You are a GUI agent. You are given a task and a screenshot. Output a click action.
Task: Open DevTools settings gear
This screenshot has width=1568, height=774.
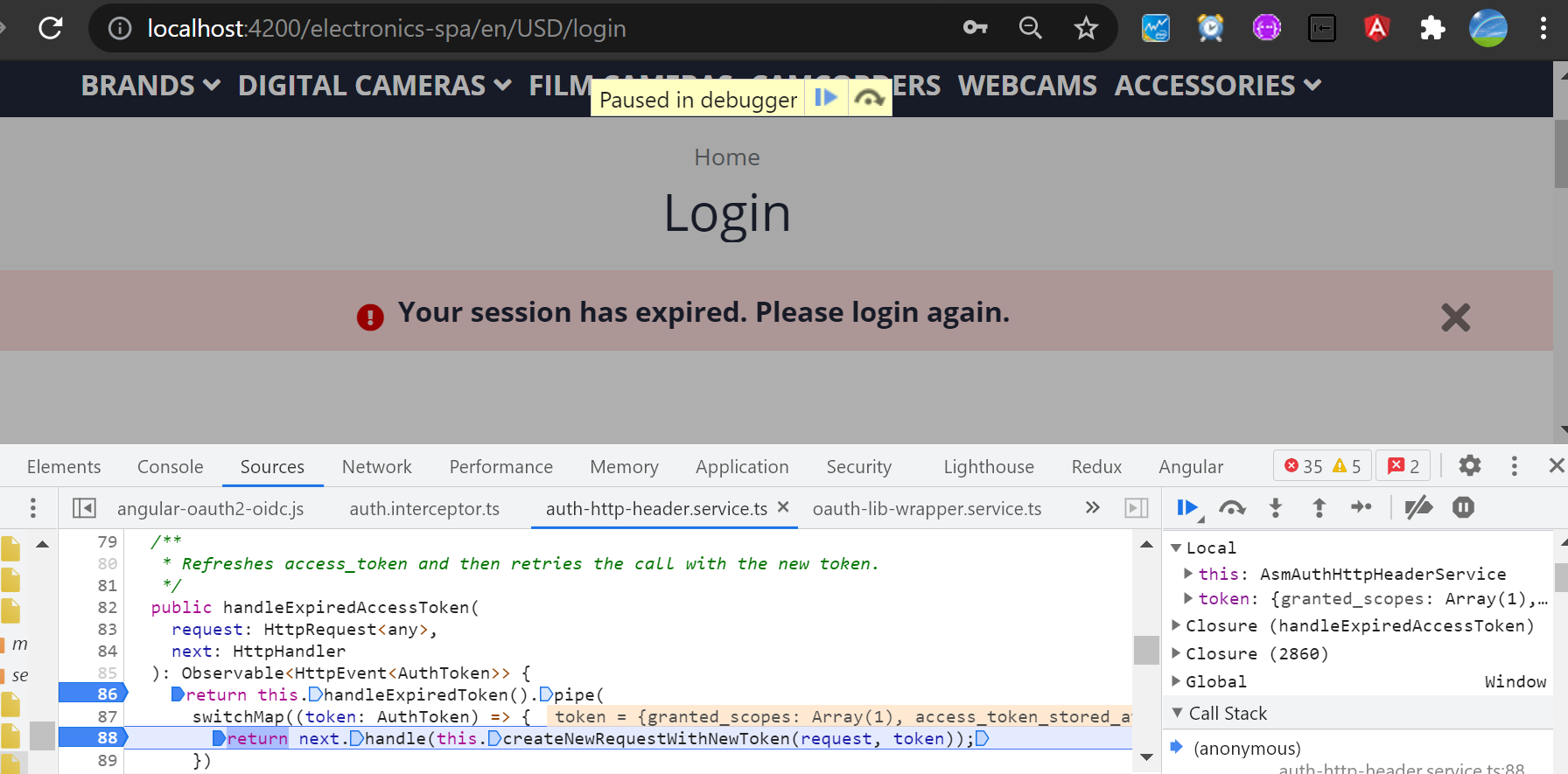coord(1470,465)
